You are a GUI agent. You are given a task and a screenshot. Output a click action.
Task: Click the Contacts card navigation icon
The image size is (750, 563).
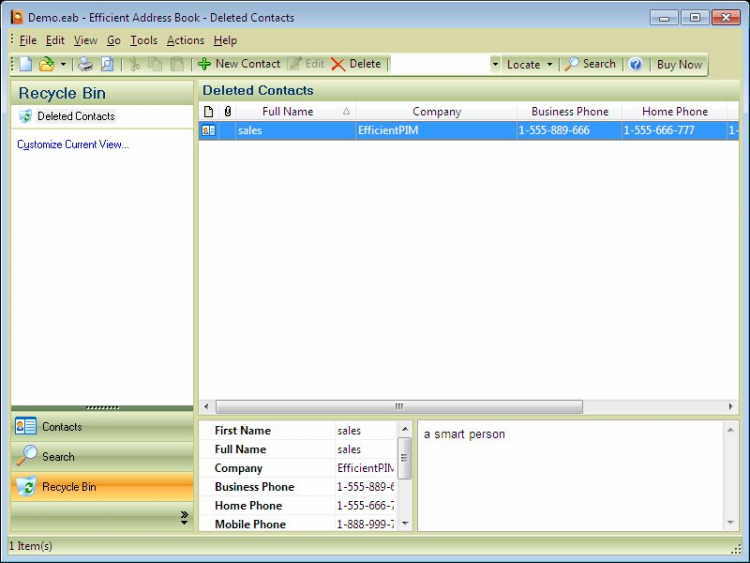click(26, 426)
